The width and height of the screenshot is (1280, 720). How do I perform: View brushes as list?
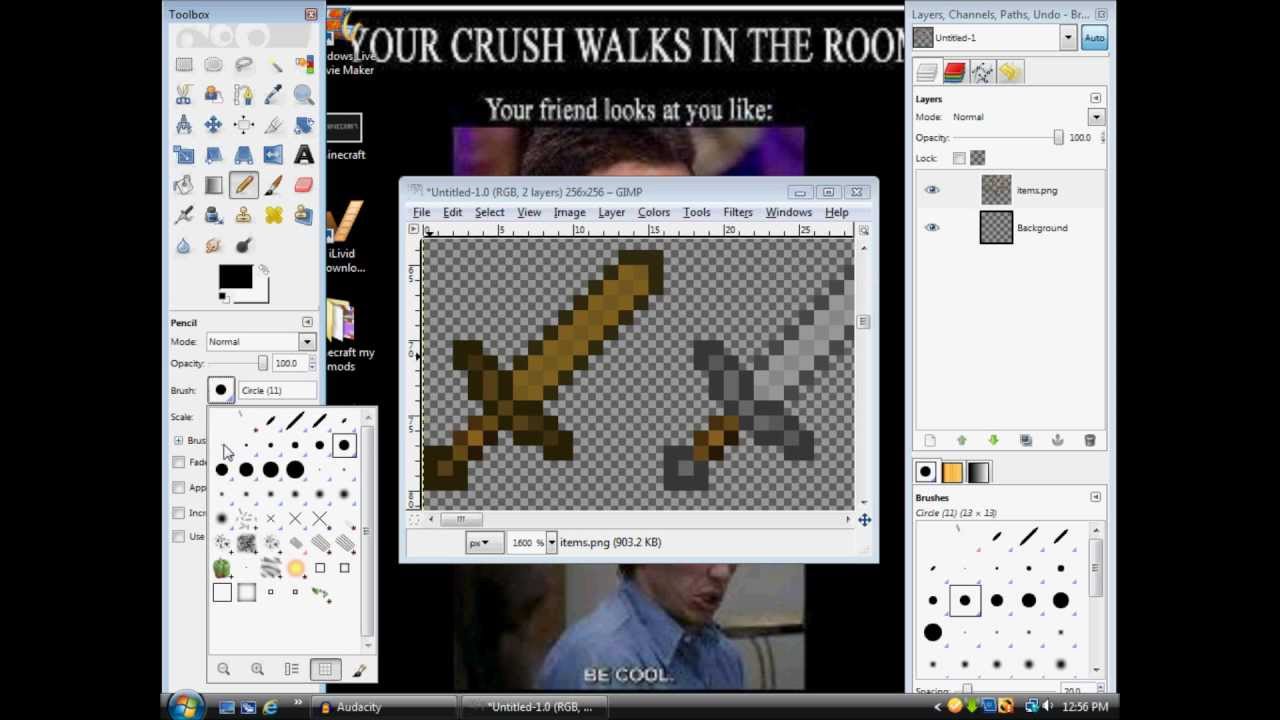coord(291,669)
